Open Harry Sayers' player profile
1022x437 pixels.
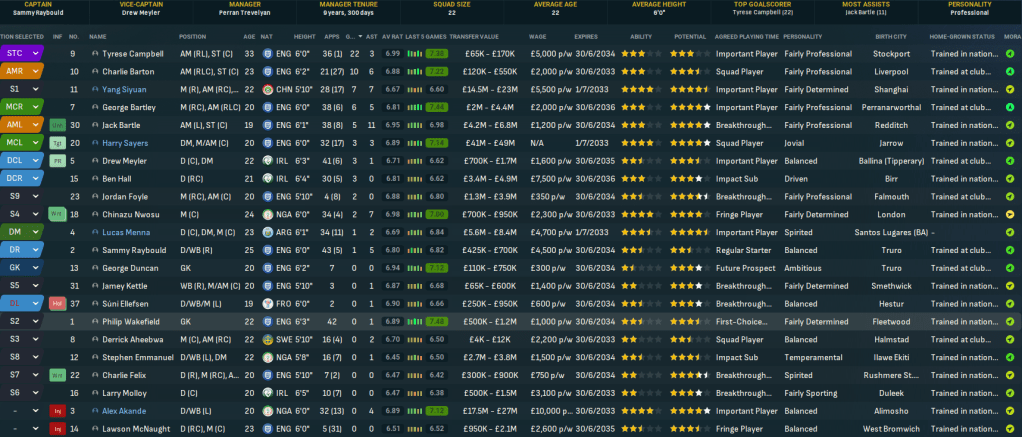(x=124, y=142)
